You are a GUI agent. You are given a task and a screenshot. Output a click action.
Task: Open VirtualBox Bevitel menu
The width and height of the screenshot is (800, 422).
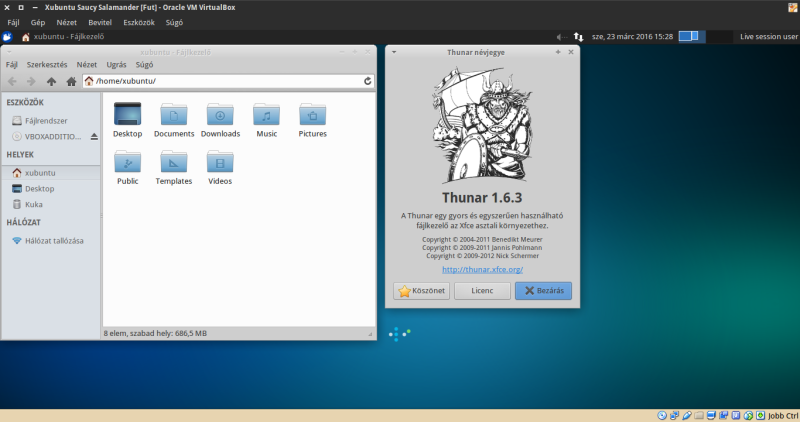[x=100, y=22]
